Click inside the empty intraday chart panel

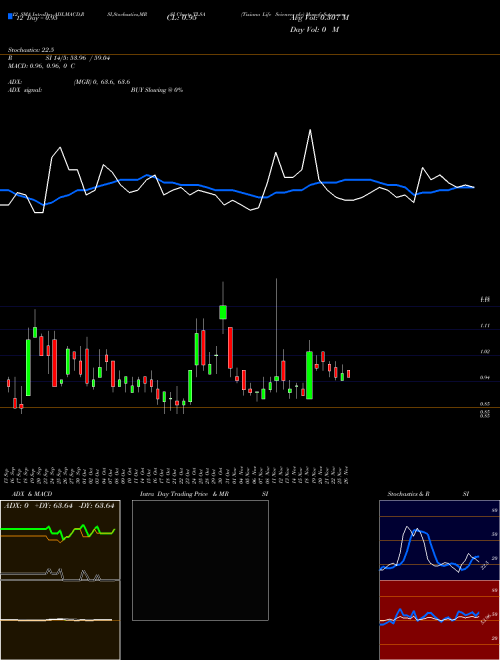pyautogui.click(x=200, y=560)
